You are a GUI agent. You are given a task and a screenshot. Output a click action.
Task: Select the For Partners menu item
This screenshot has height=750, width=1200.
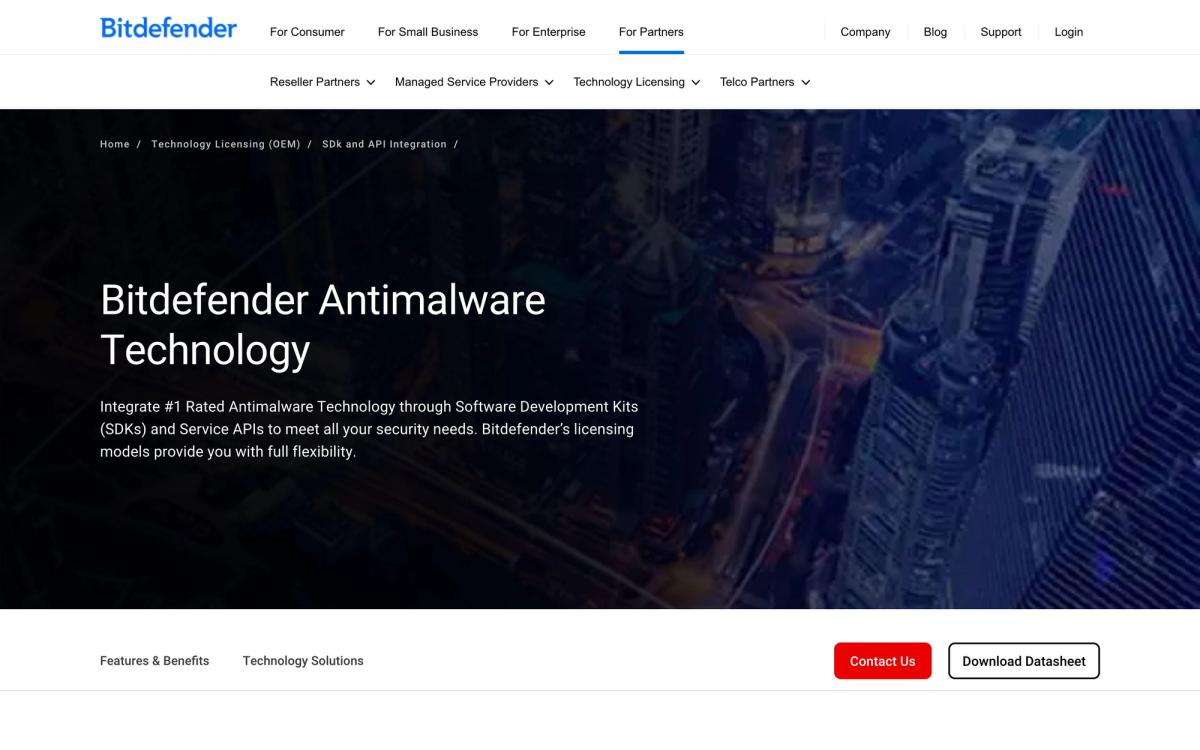click(x=651, y=32)
